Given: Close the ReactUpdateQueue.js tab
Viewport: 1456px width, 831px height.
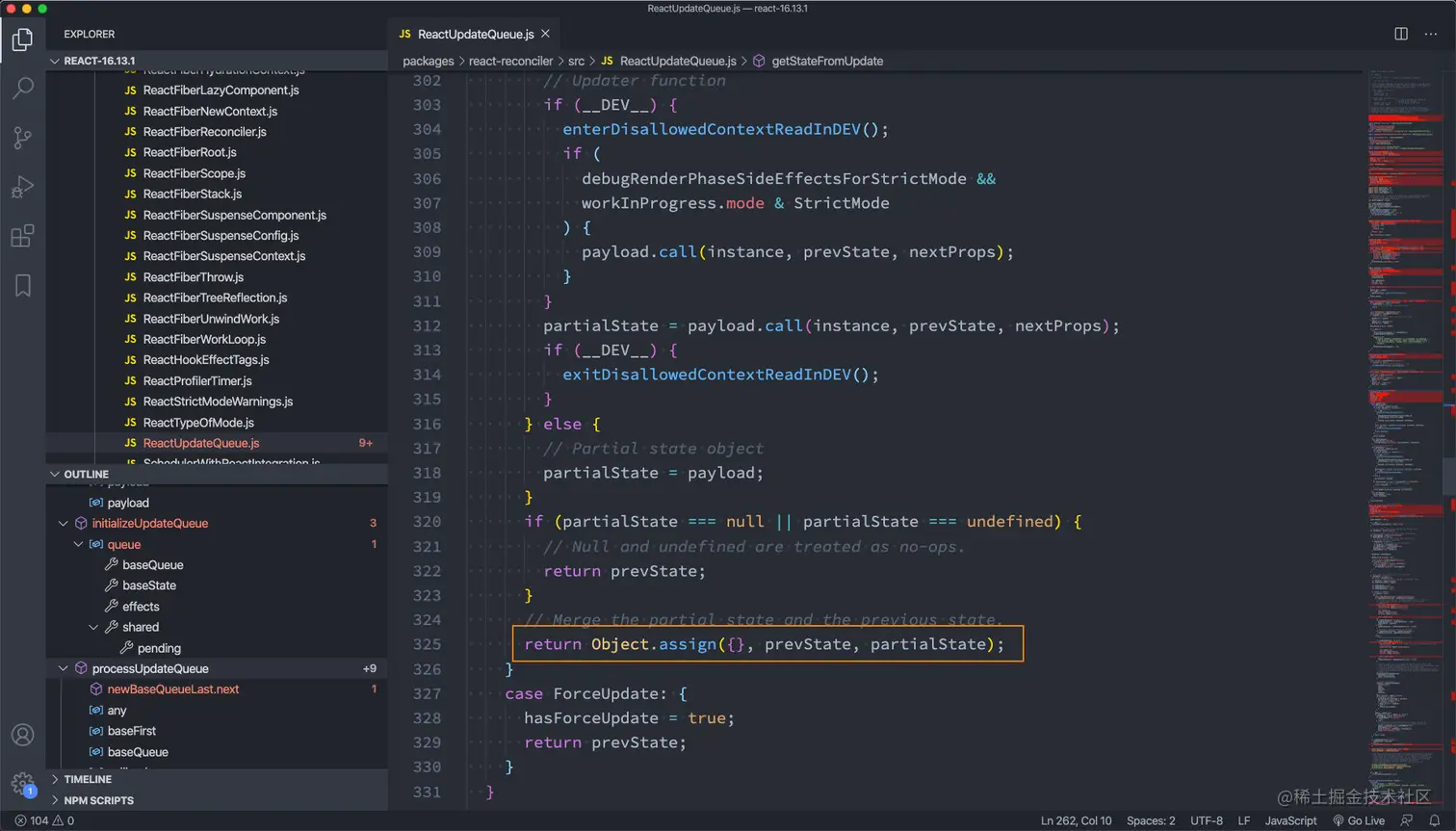Looking at the screenshot, I should click(x=545, y=34).
